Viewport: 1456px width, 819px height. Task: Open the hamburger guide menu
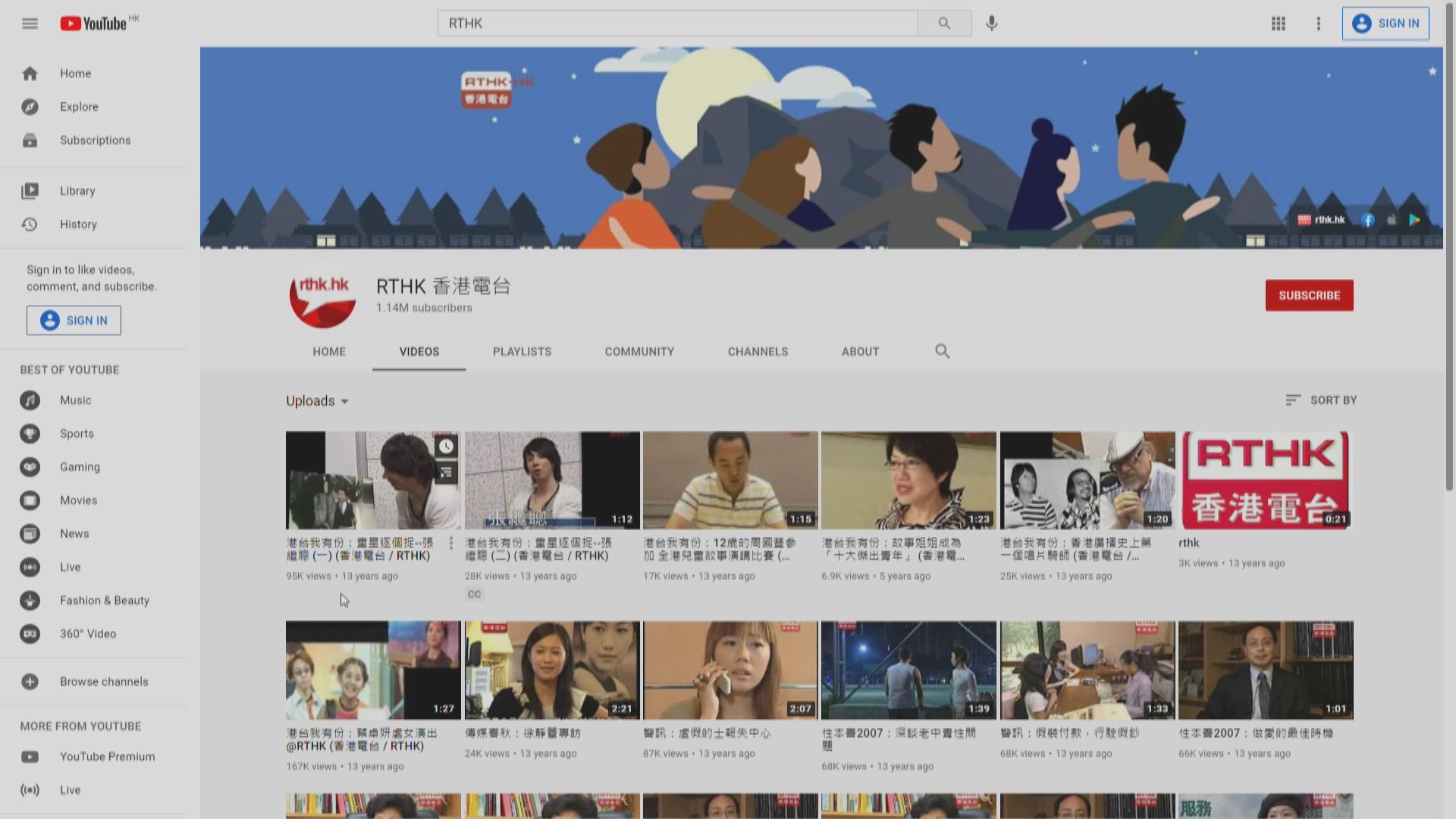(30, 24)
